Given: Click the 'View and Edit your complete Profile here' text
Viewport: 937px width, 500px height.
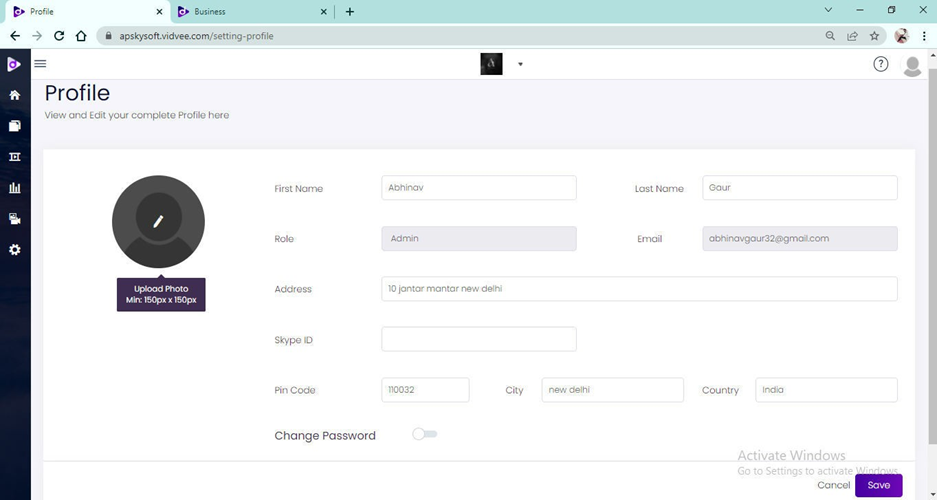Looking at the screenshot, I should point(137,115).
